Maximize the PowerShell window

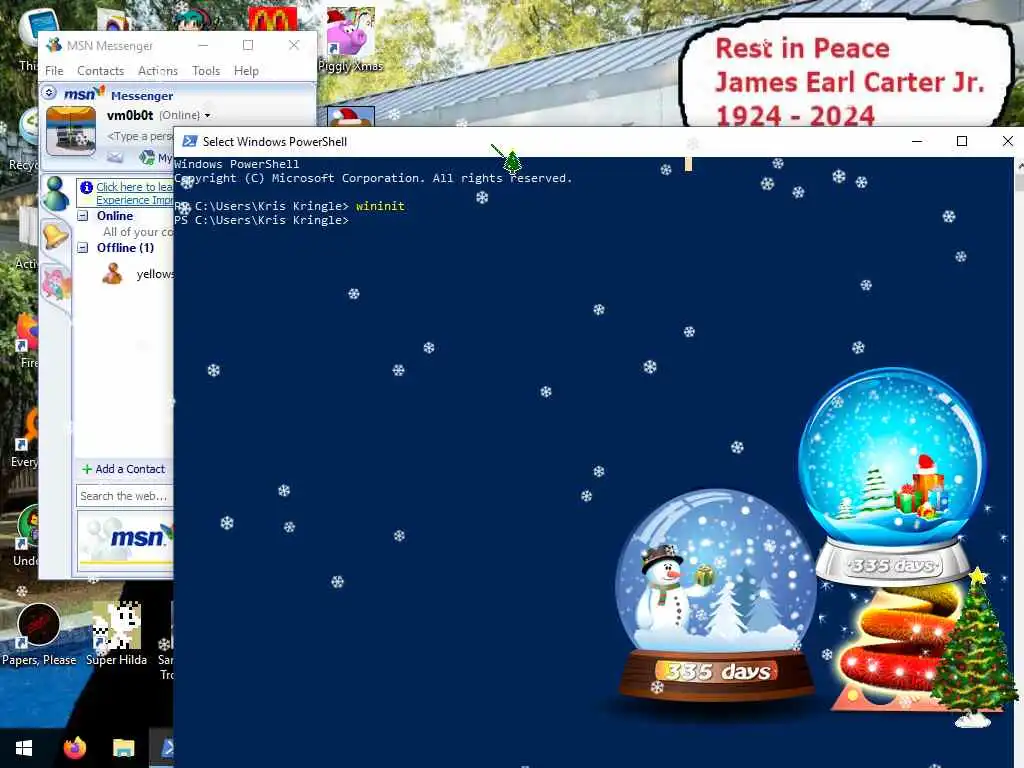pos(961,141)
